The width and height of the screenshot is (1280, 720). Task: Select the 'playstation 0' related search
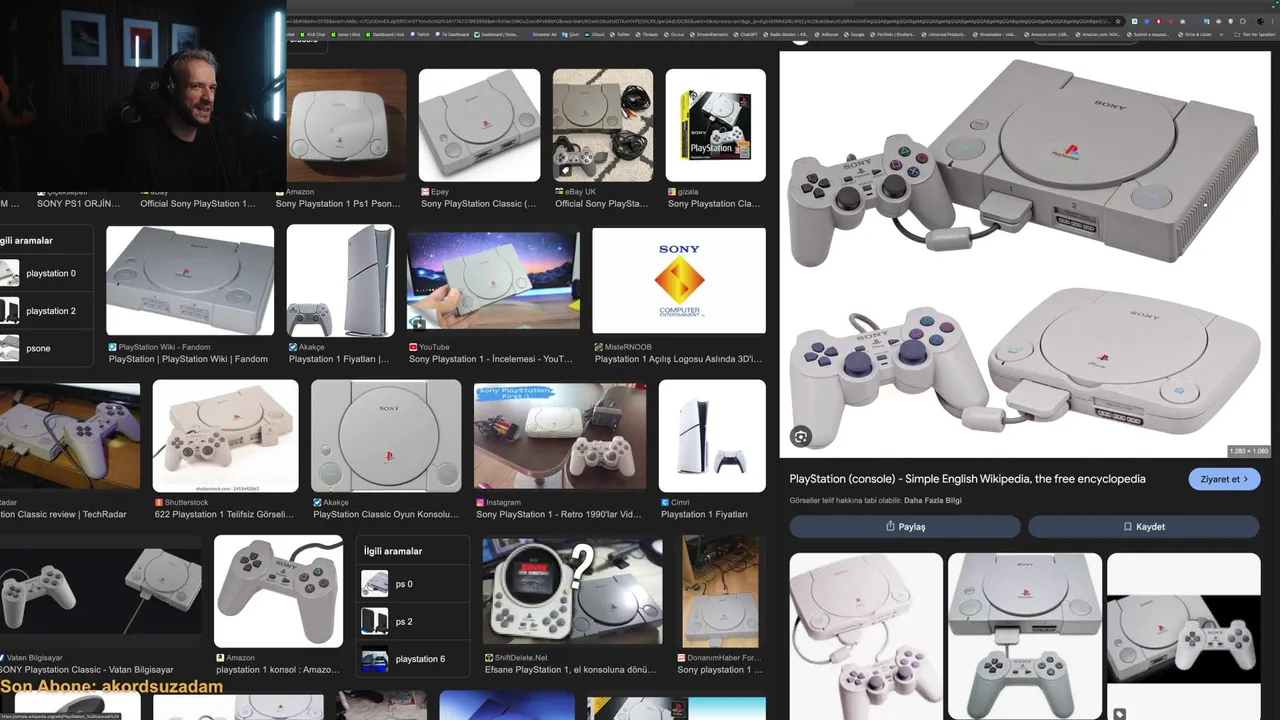[47, 273]
